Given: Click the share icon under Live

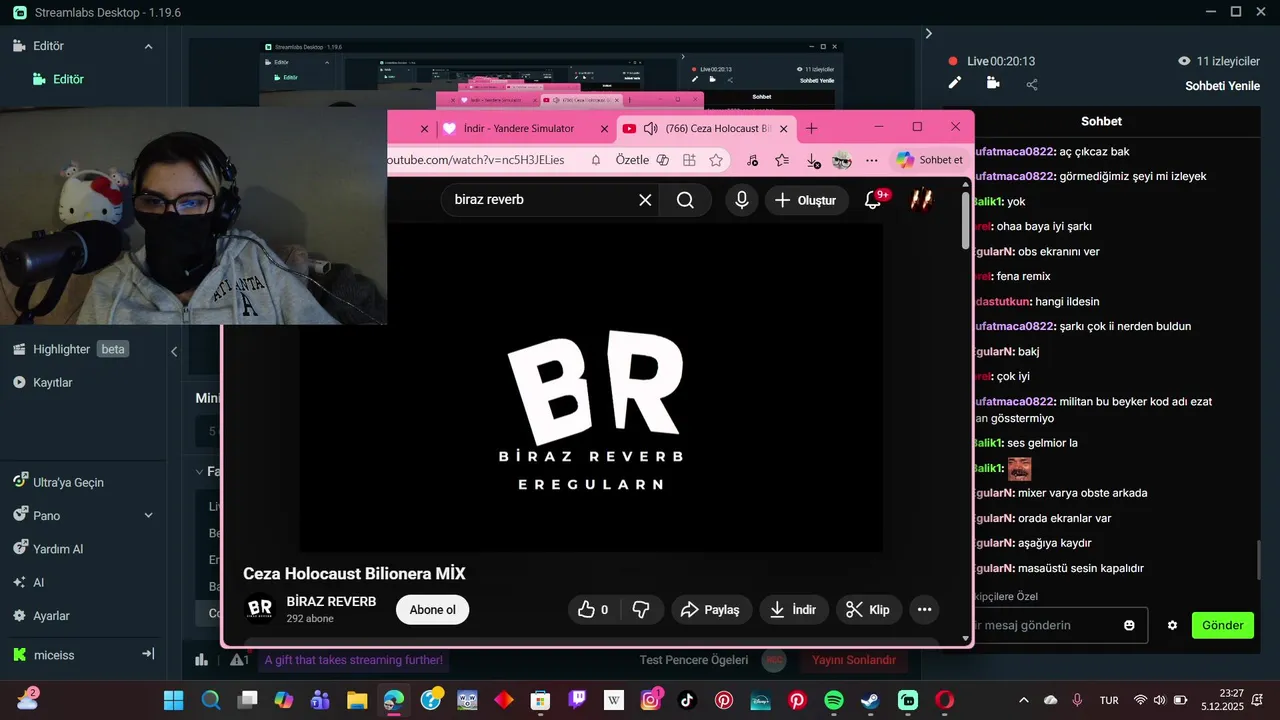Looking at the screenshot, I should point(1032,84).
